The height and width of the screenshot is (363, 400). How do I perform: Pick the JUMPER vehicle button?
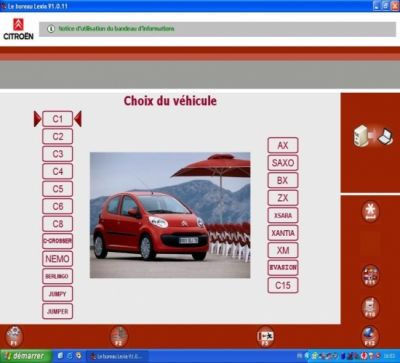tap(58, 311)
